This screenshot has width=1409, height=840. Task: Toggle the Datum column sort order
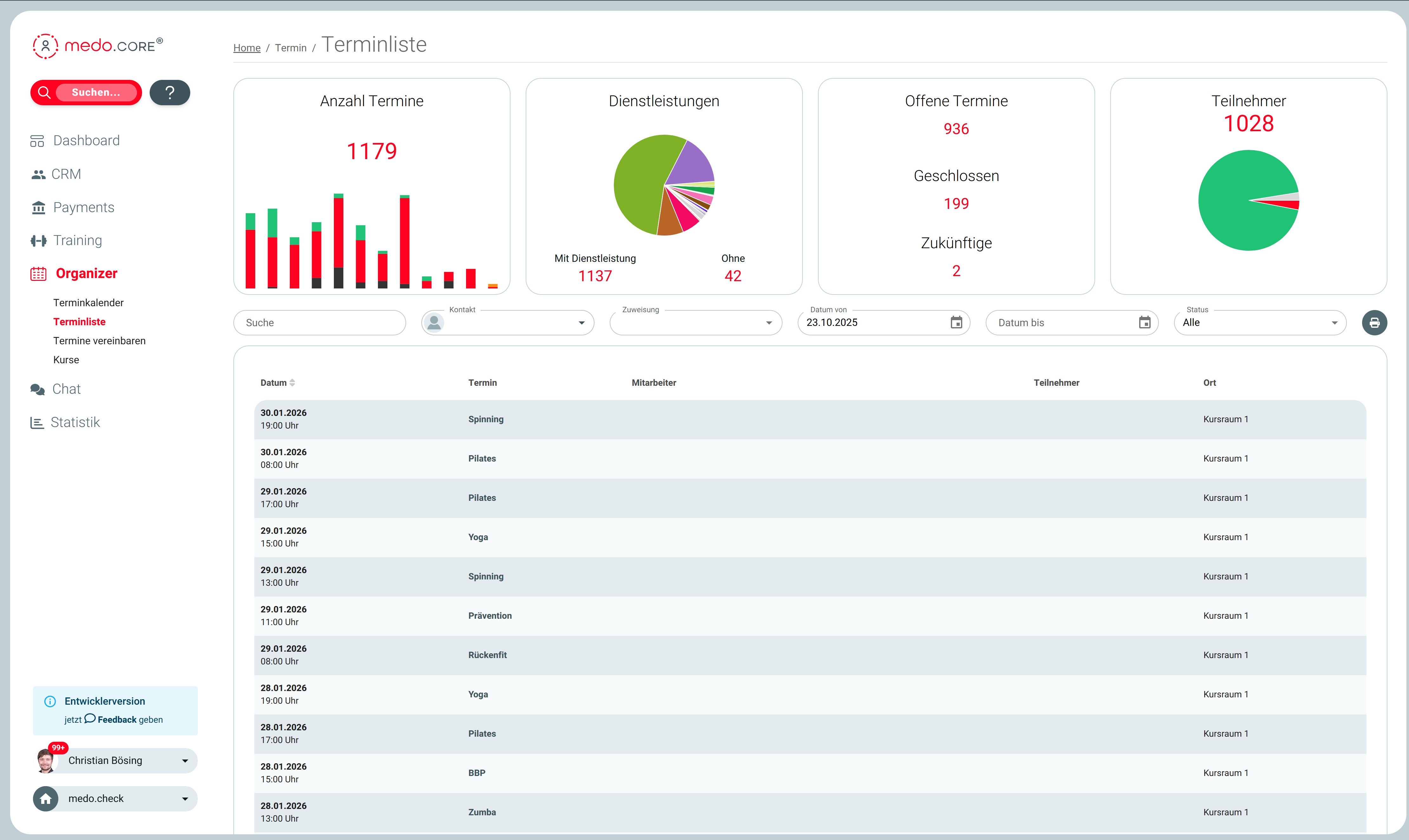(x=293, y=382)
